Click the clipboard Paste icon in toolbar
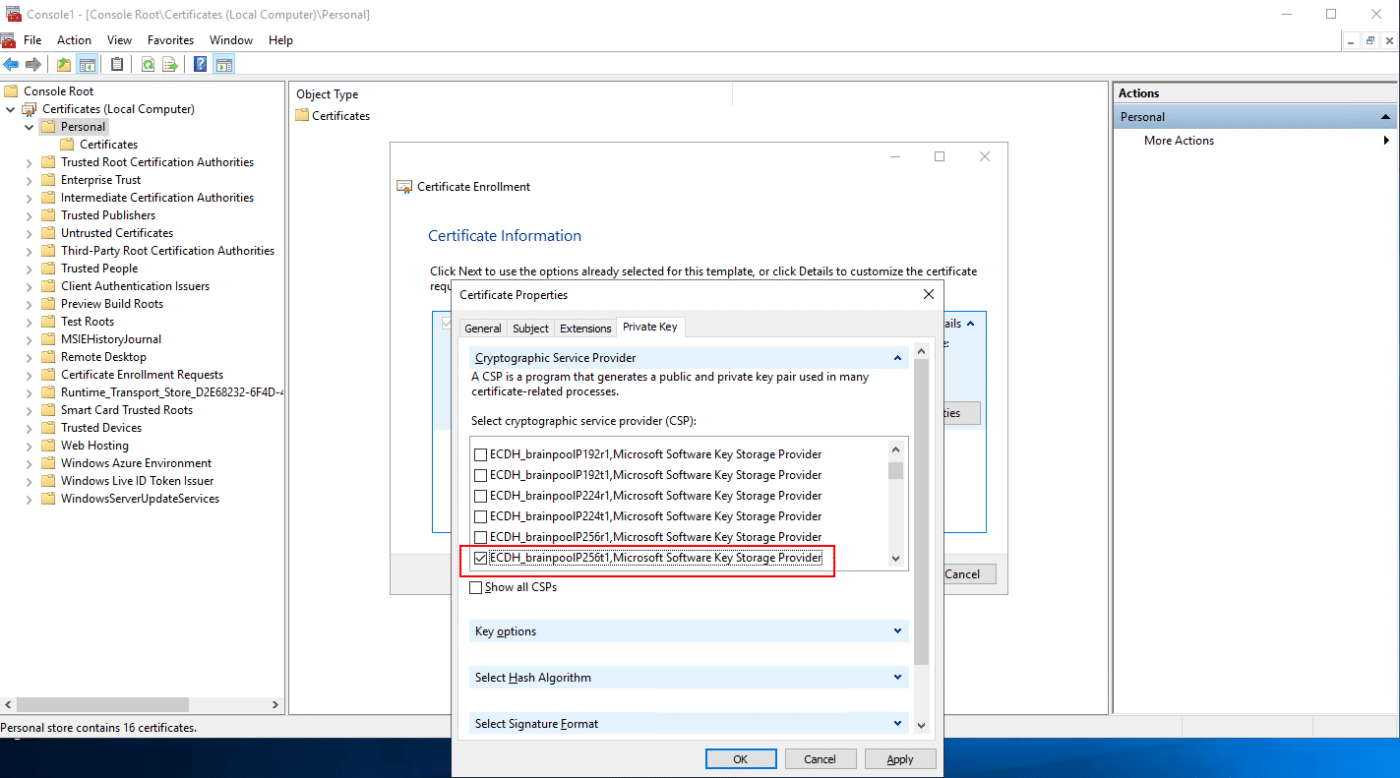 point(117,65)
